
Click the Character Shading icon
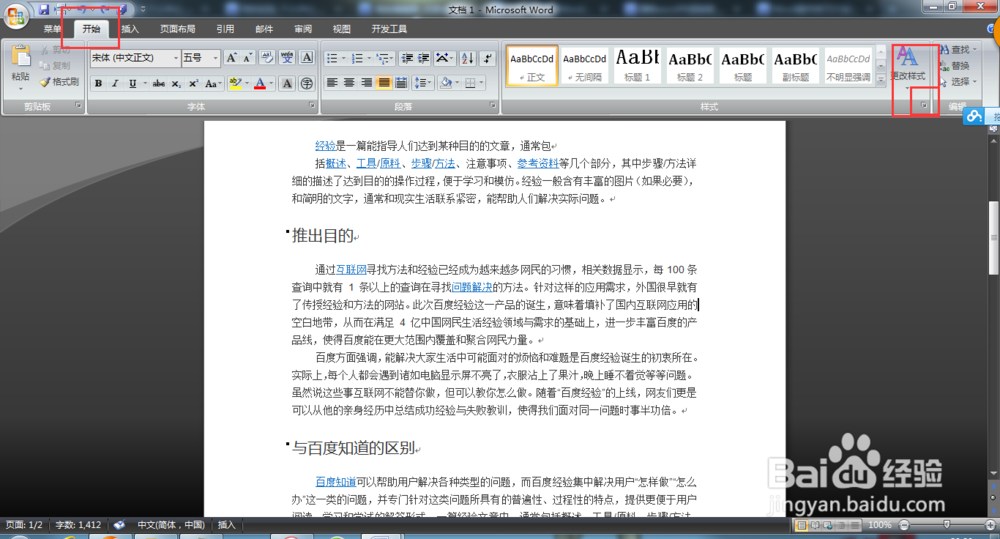(287, 84)
